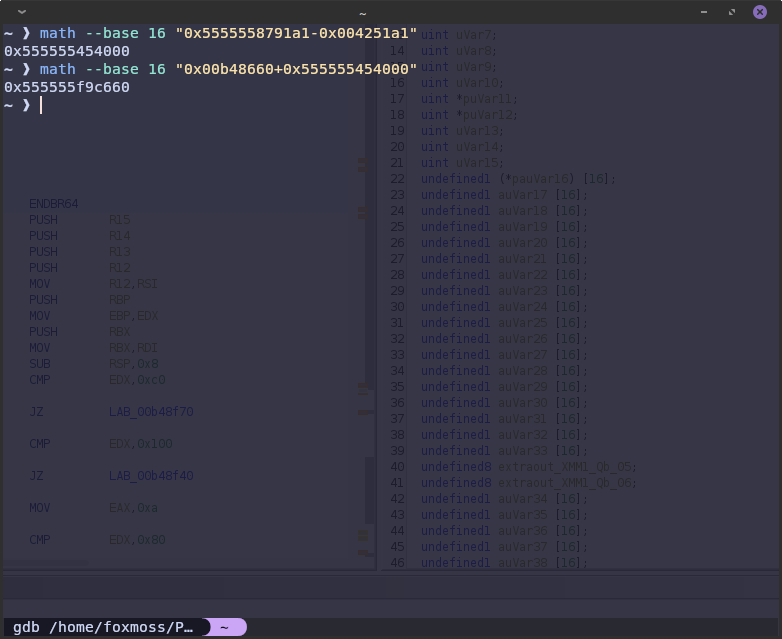Click extraout_XMM1_Qb_05 on decompiler line 40

565,466
